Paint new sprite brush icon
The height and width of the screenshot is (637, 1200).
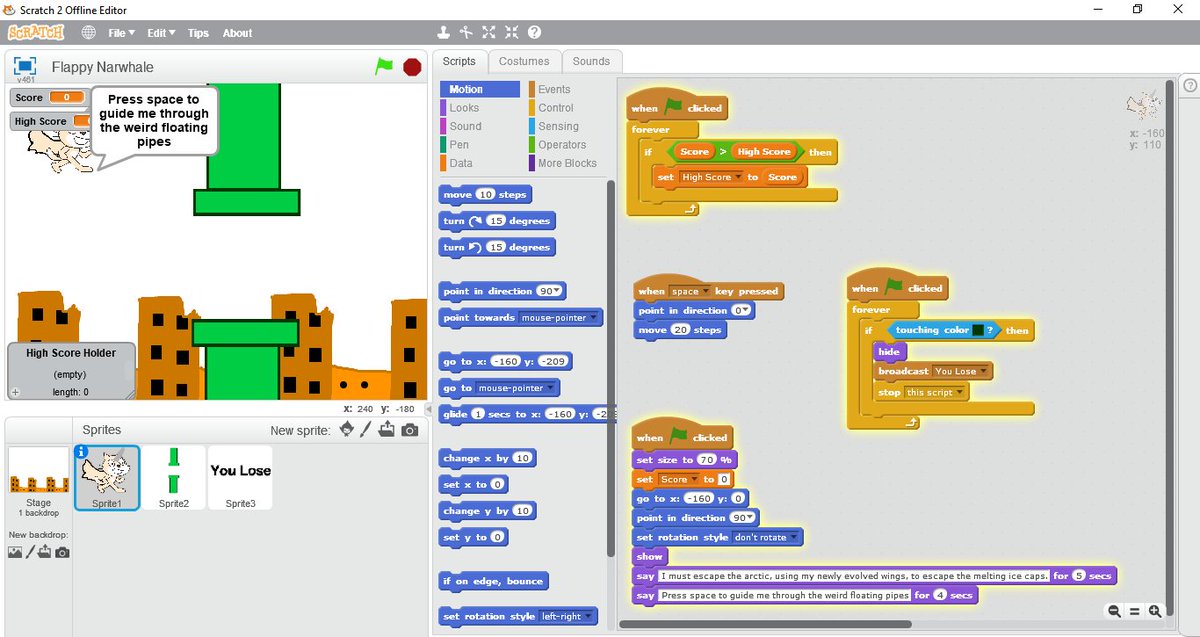click(366, 430)
